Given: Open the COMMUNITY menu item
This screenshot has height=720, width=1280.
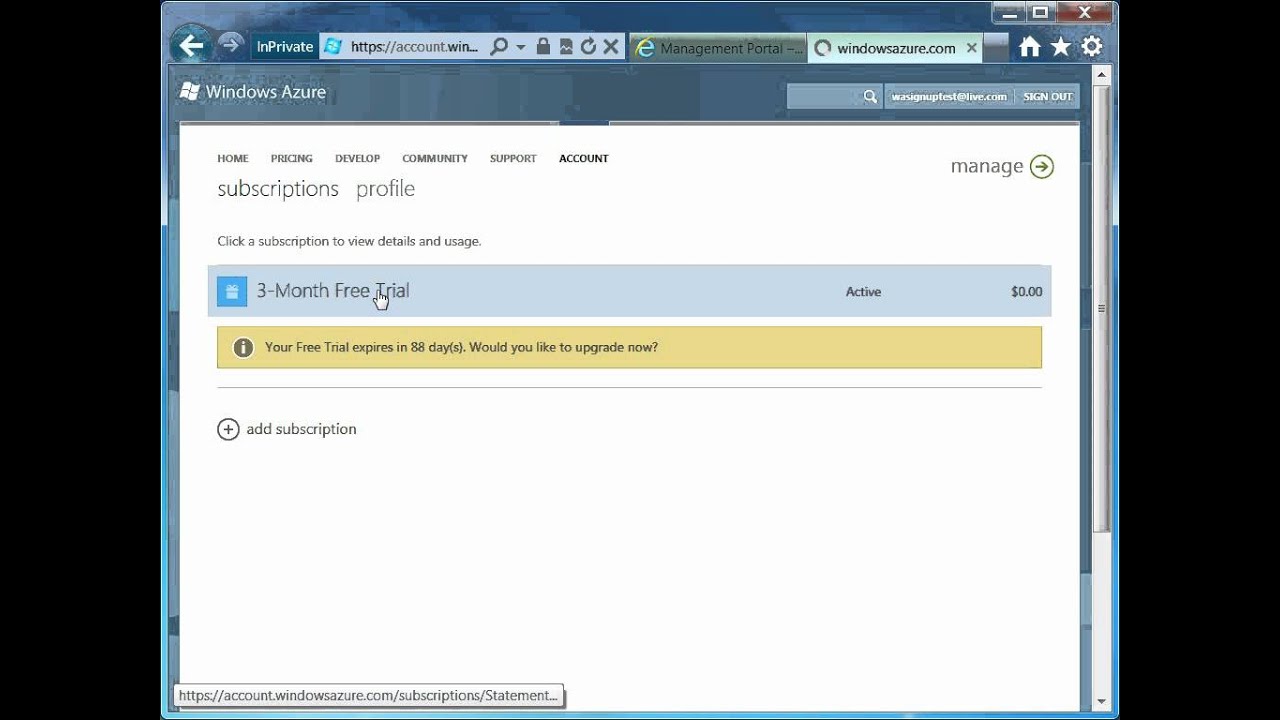Looking at the screenshot, I should 435,158.
